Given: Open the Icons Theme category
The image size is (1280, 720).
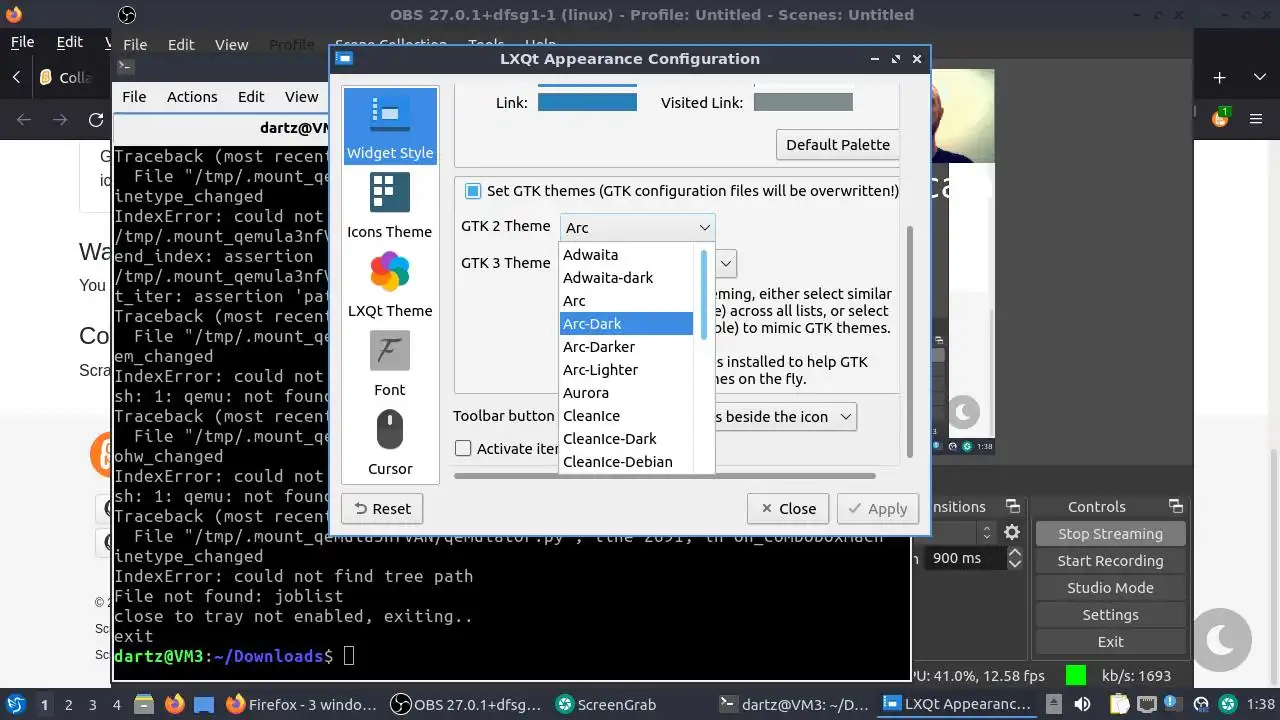Looking at the screenshot, I should tap(389, 206).
